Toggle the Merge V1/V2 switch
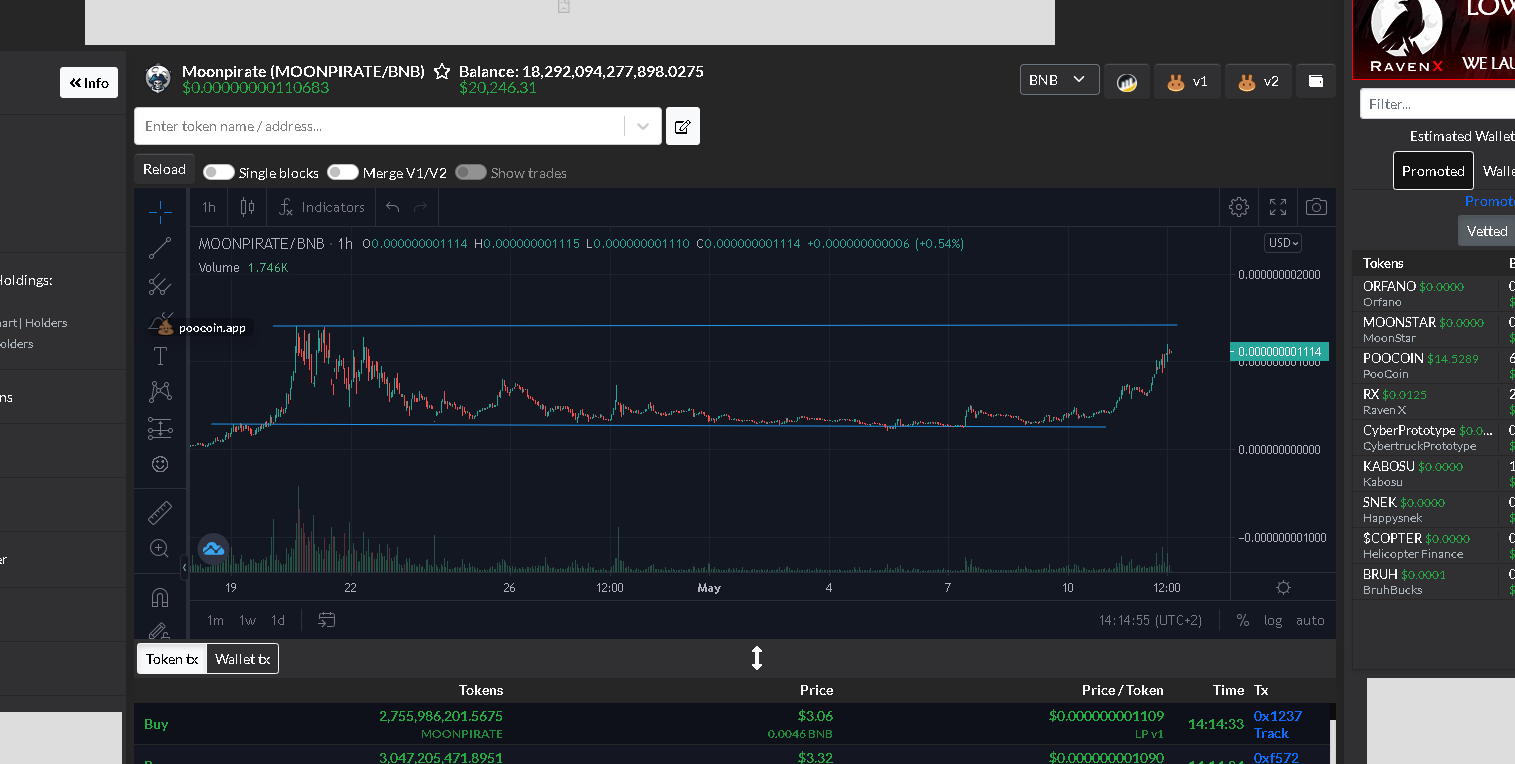The image size is (1515, 764). [343, 172]
